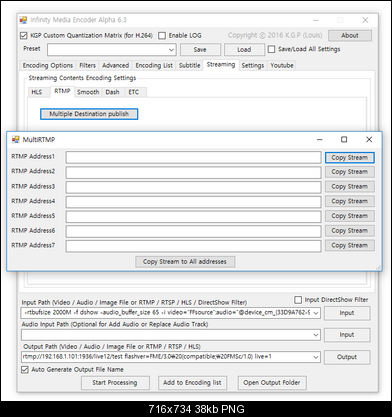Open the Settings tab
This screenshot has width=392, height=417.
coord(253,65)
